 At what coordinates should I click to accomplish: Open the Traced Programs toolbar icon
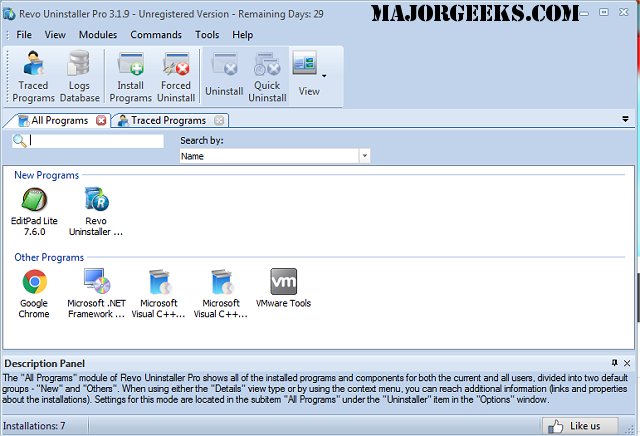click(x=33, y=76)
